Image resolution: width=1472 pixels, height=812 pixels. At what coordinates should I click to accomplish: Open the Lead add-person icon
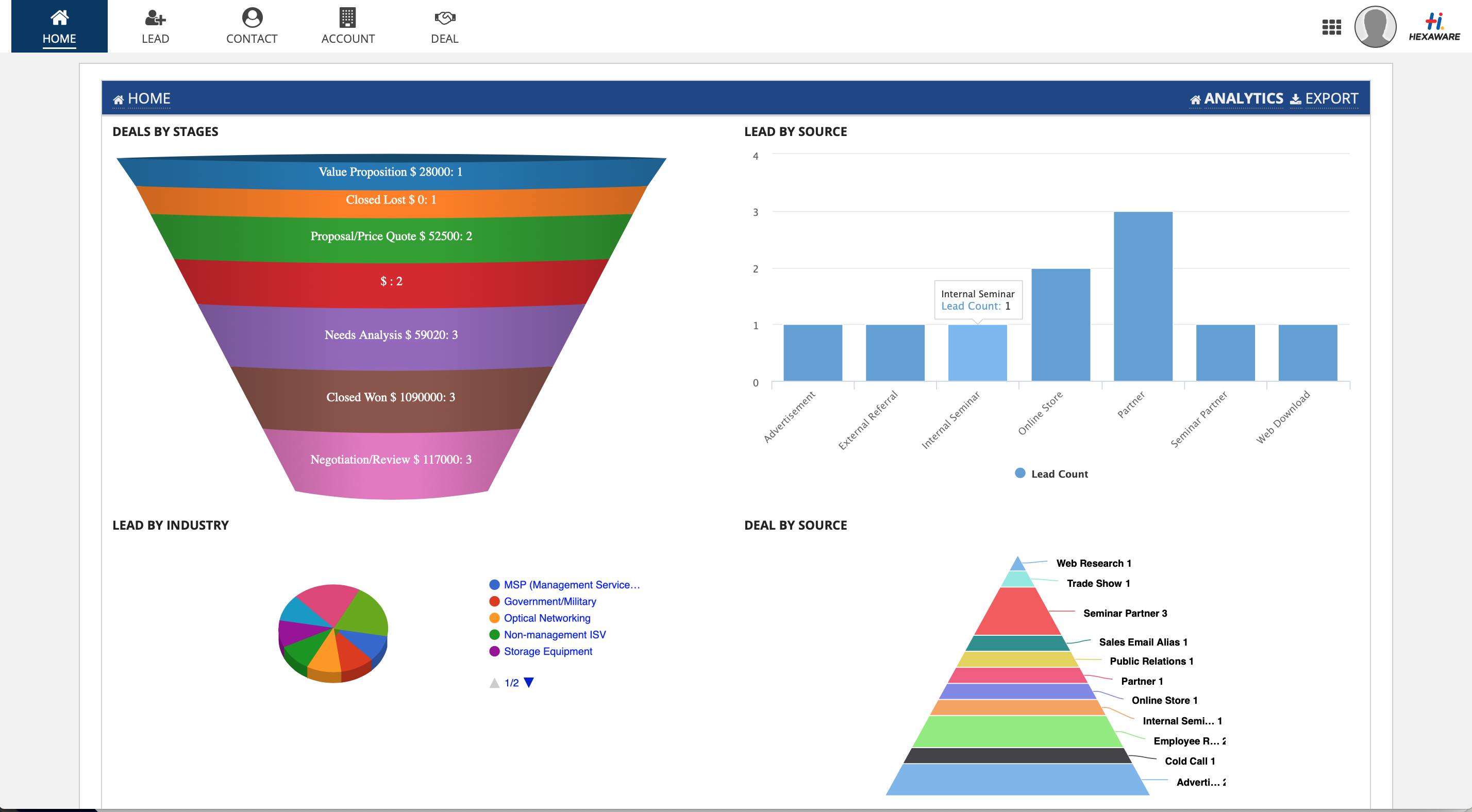click(x=155, y=18)
